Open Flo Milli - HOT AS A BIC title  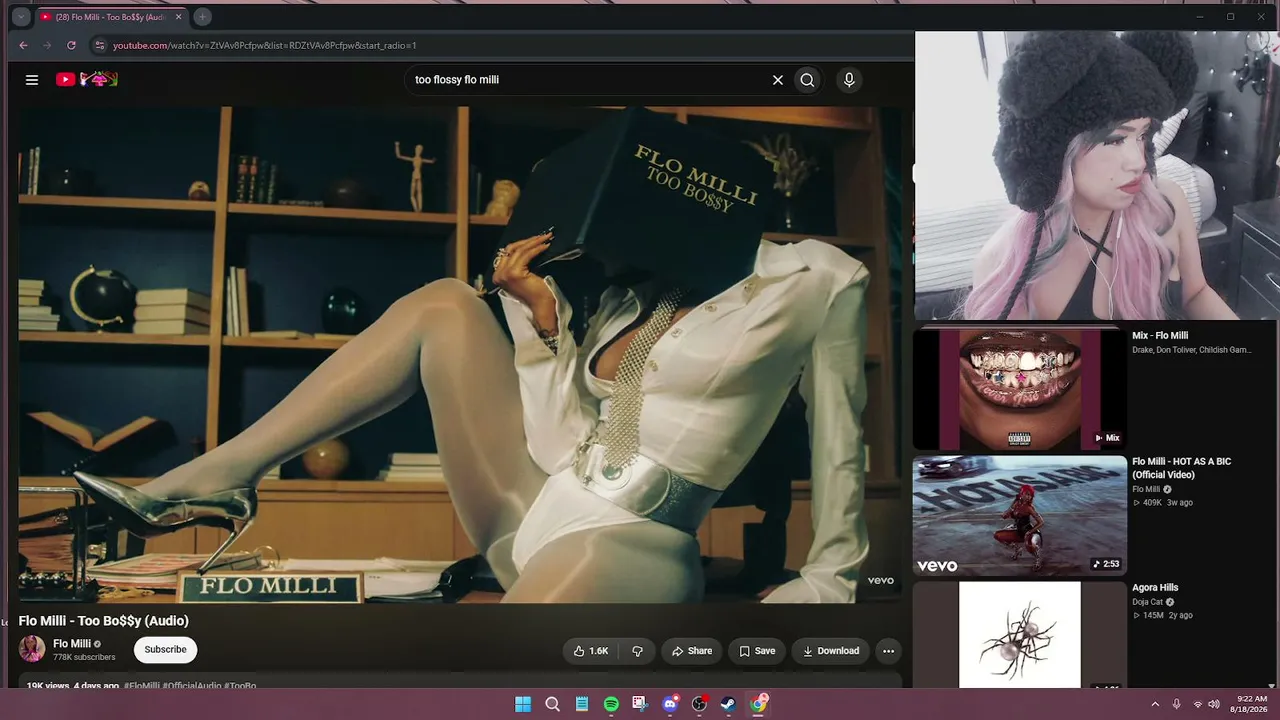[x=1182, y=468]
